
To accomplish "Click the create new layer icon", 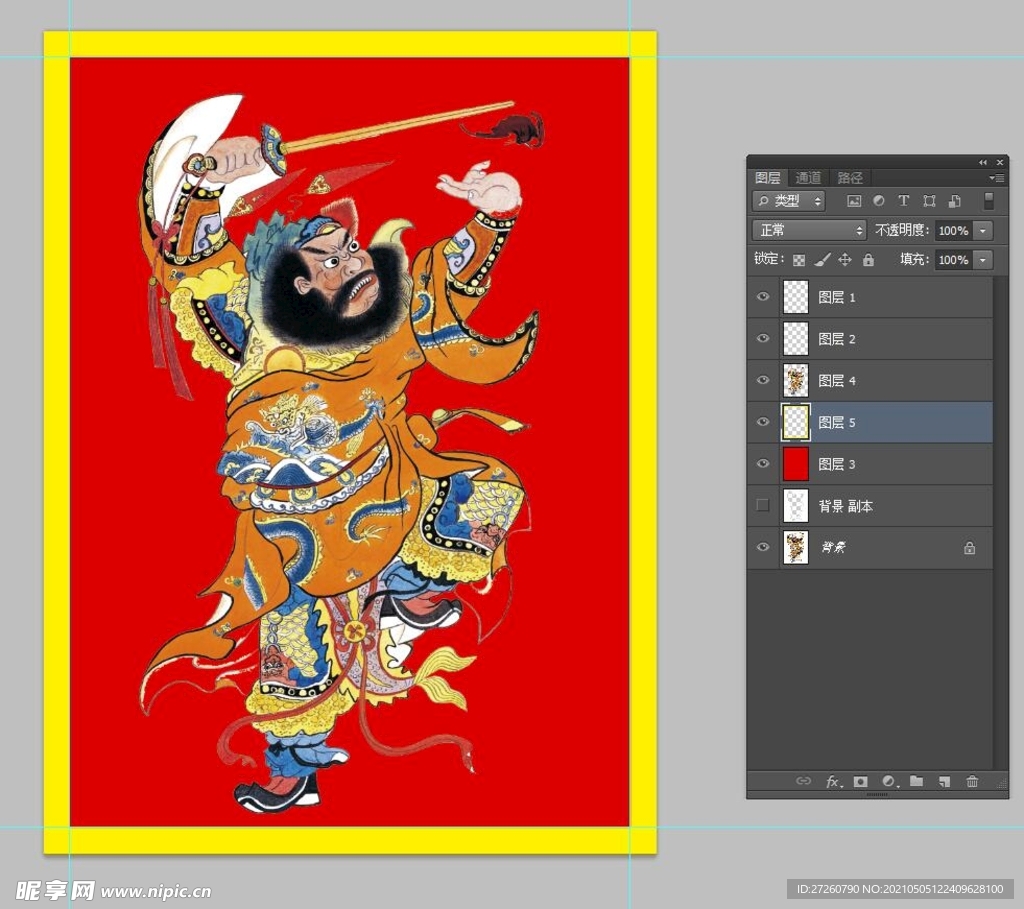I will [944, 782].
